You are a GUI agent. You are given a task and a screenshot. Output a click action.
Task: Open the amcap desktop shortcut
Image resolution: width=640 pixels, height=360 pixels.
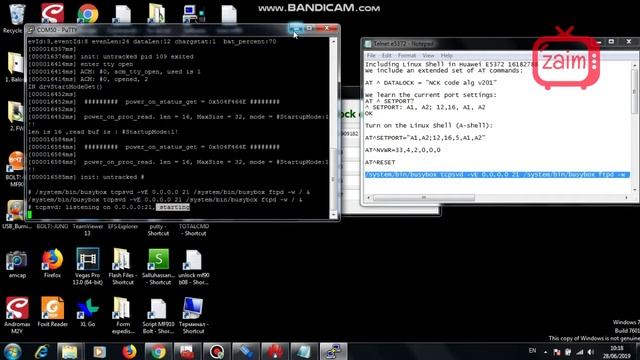pyautogui.click(x=17, y=264)
